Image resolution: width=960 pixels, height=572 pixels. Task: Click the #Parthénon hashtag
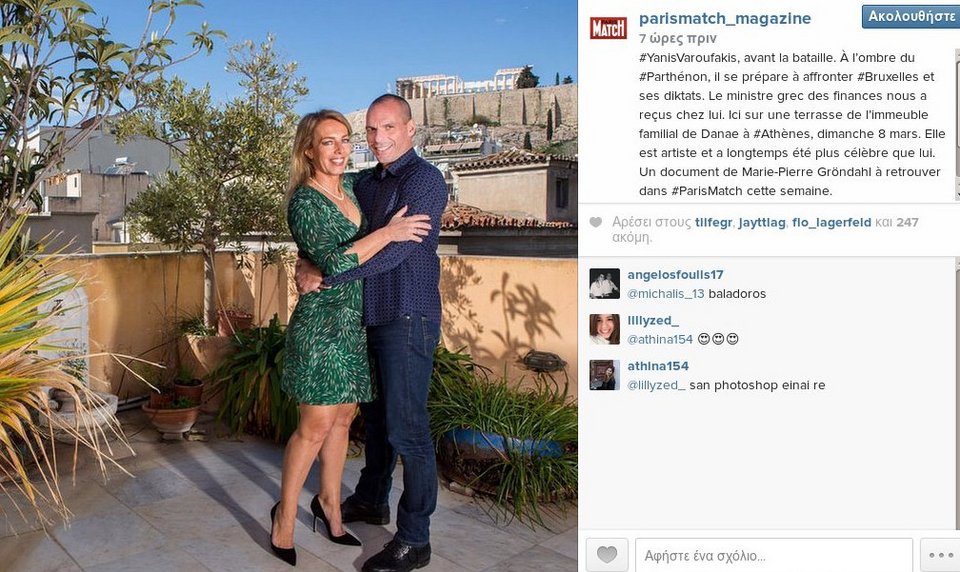(672, 77)
